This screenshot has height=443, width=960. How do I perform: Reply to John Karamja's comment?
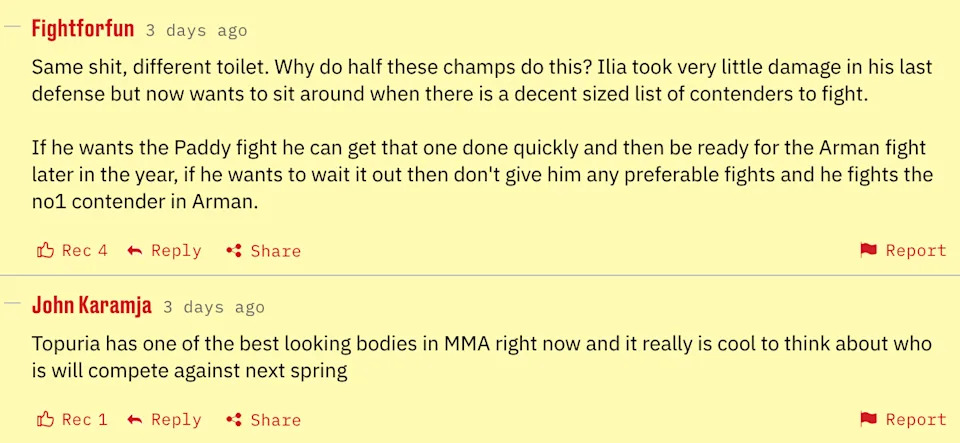tap(176, 419)
